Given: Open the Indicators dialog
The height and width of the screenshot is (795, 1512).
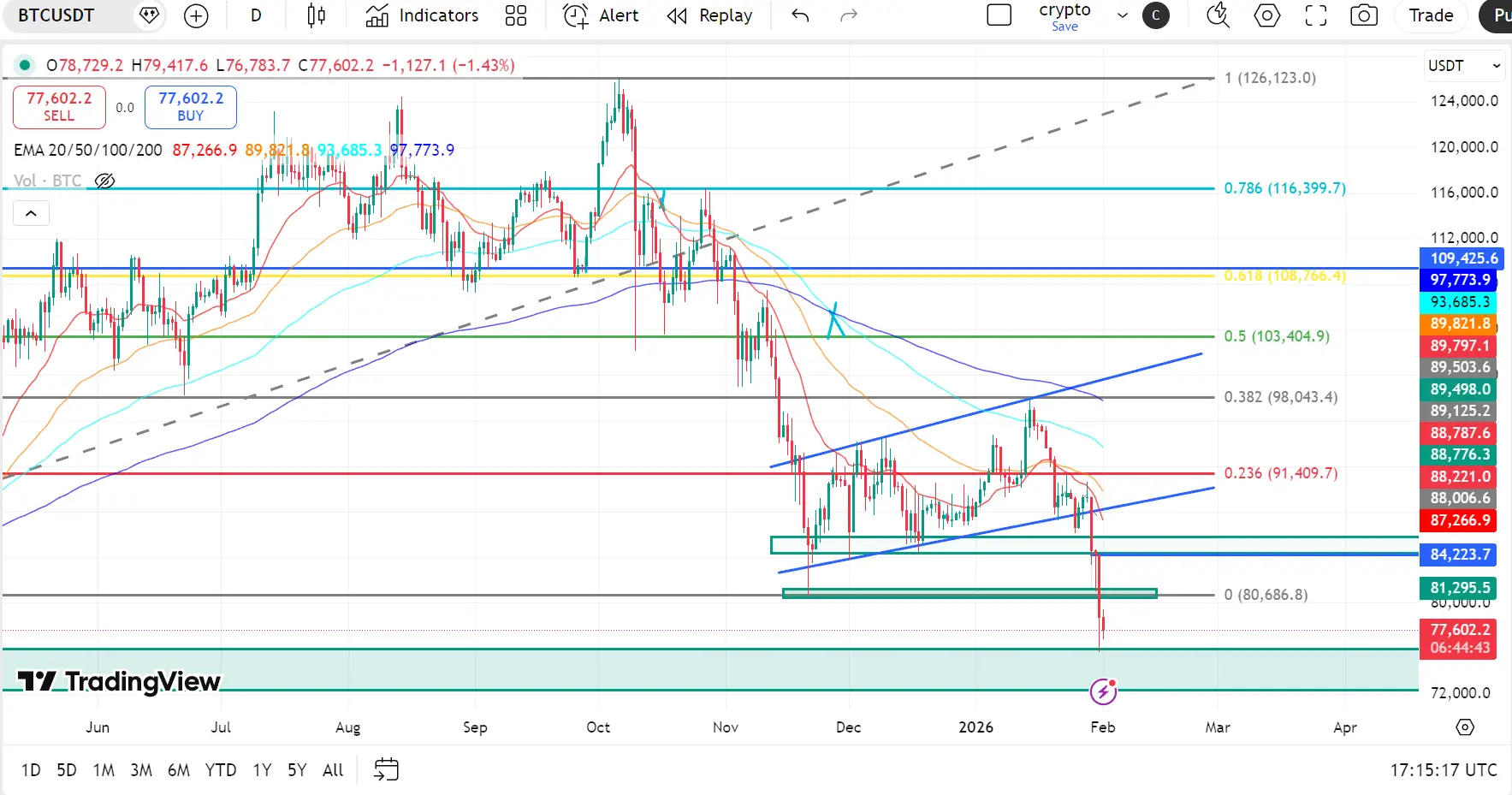Looking at the screenshot, I should pyautogui.click(x=422, y=15).
